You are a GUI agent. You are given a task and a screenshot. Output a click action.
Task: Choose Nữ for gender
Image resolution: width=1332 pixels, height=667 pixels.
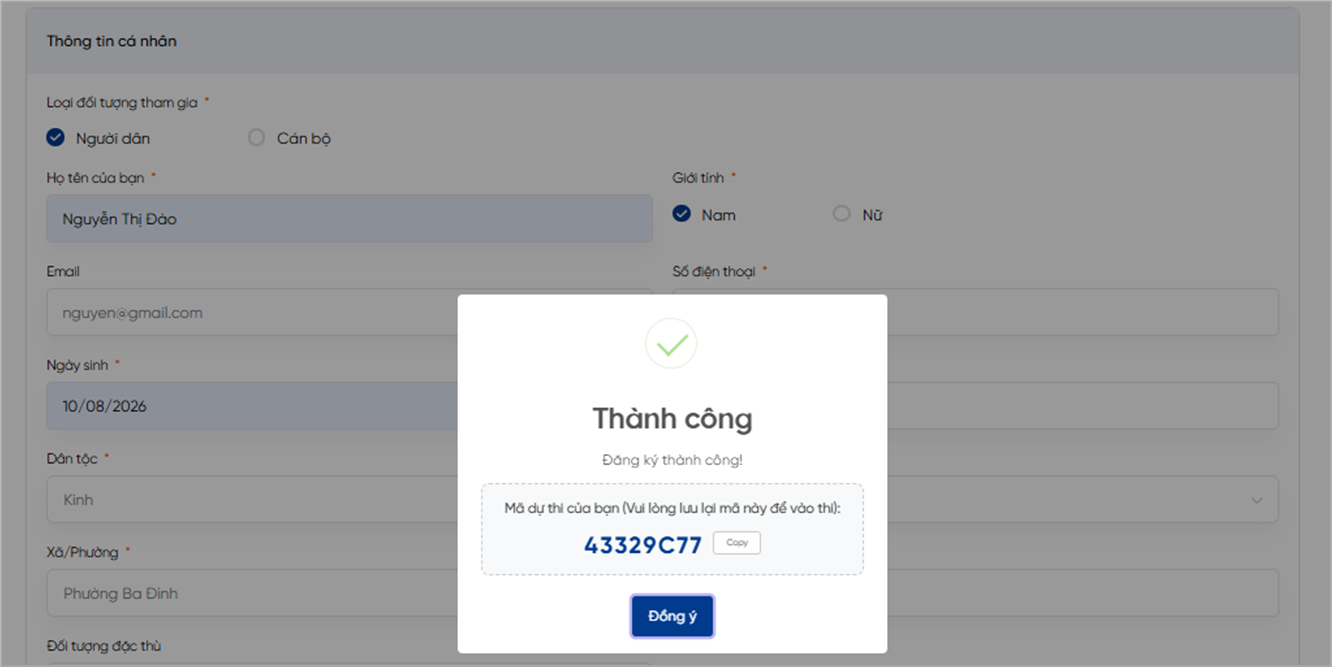coord(842,214)
